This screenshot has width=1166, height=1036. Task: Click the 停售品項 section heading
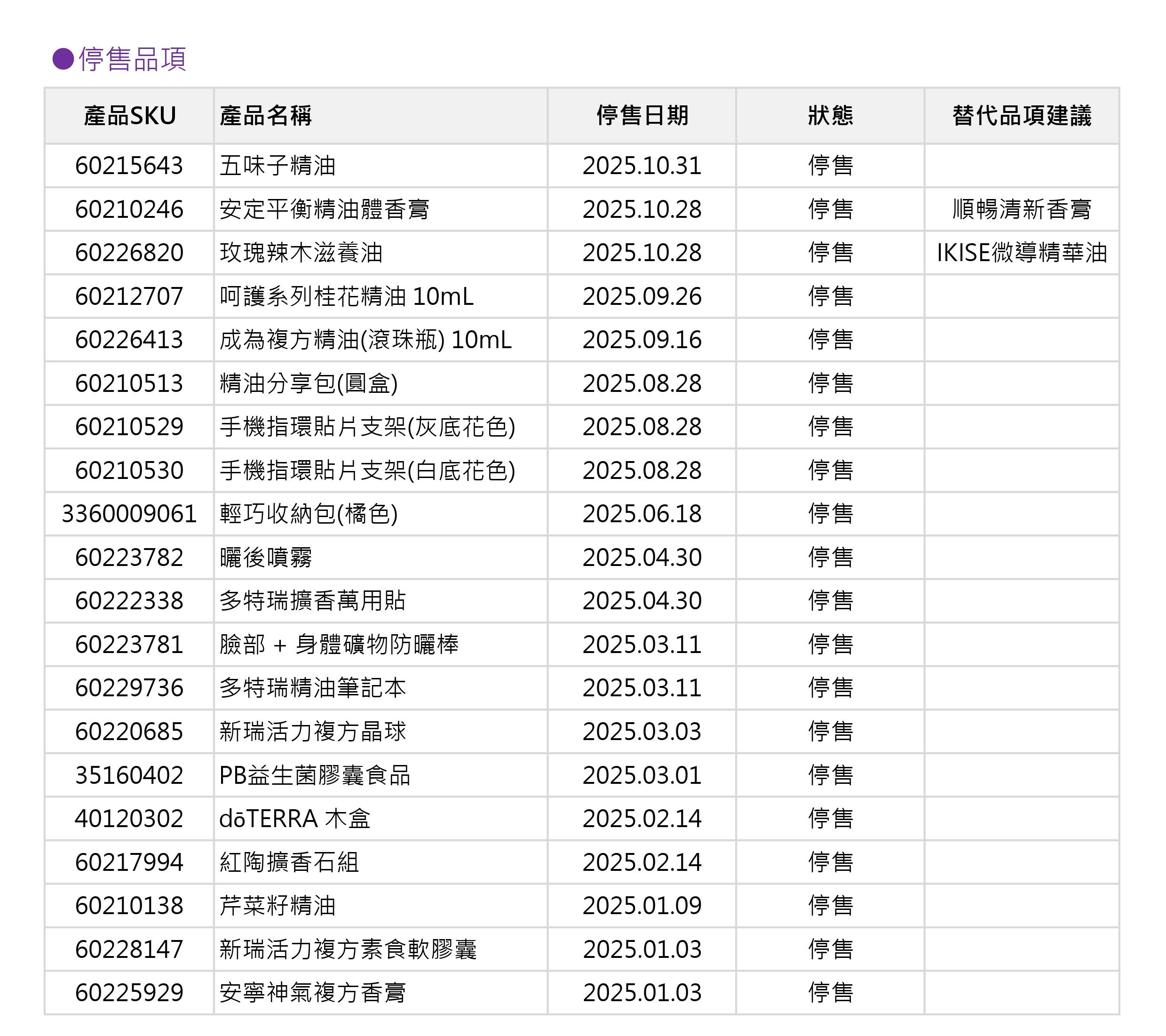[x=132, y=59]
